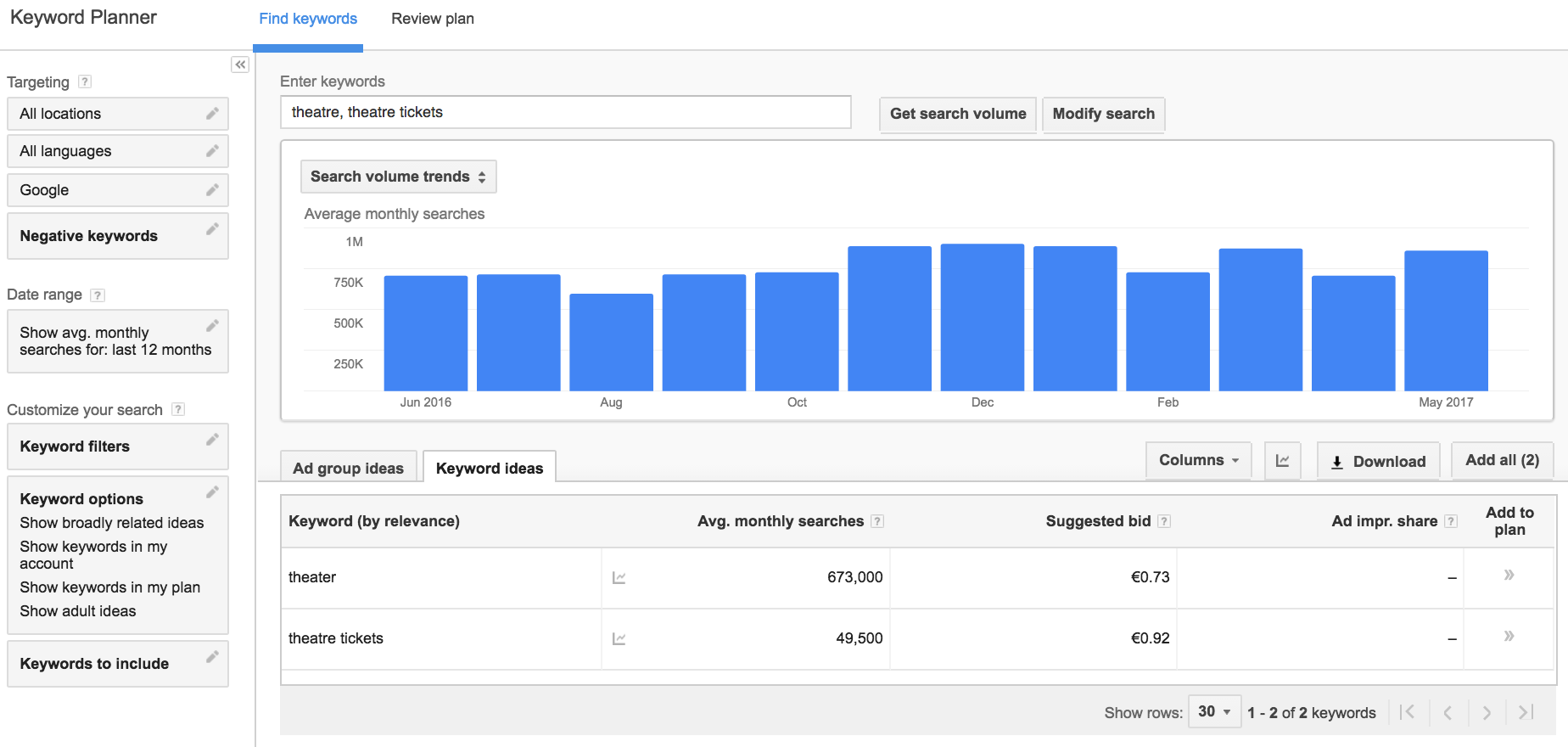Image resolution: width=1568 pixels, height=747 pixels.
Task: Select the Dec bar in chart
Action: click(983, 317)
